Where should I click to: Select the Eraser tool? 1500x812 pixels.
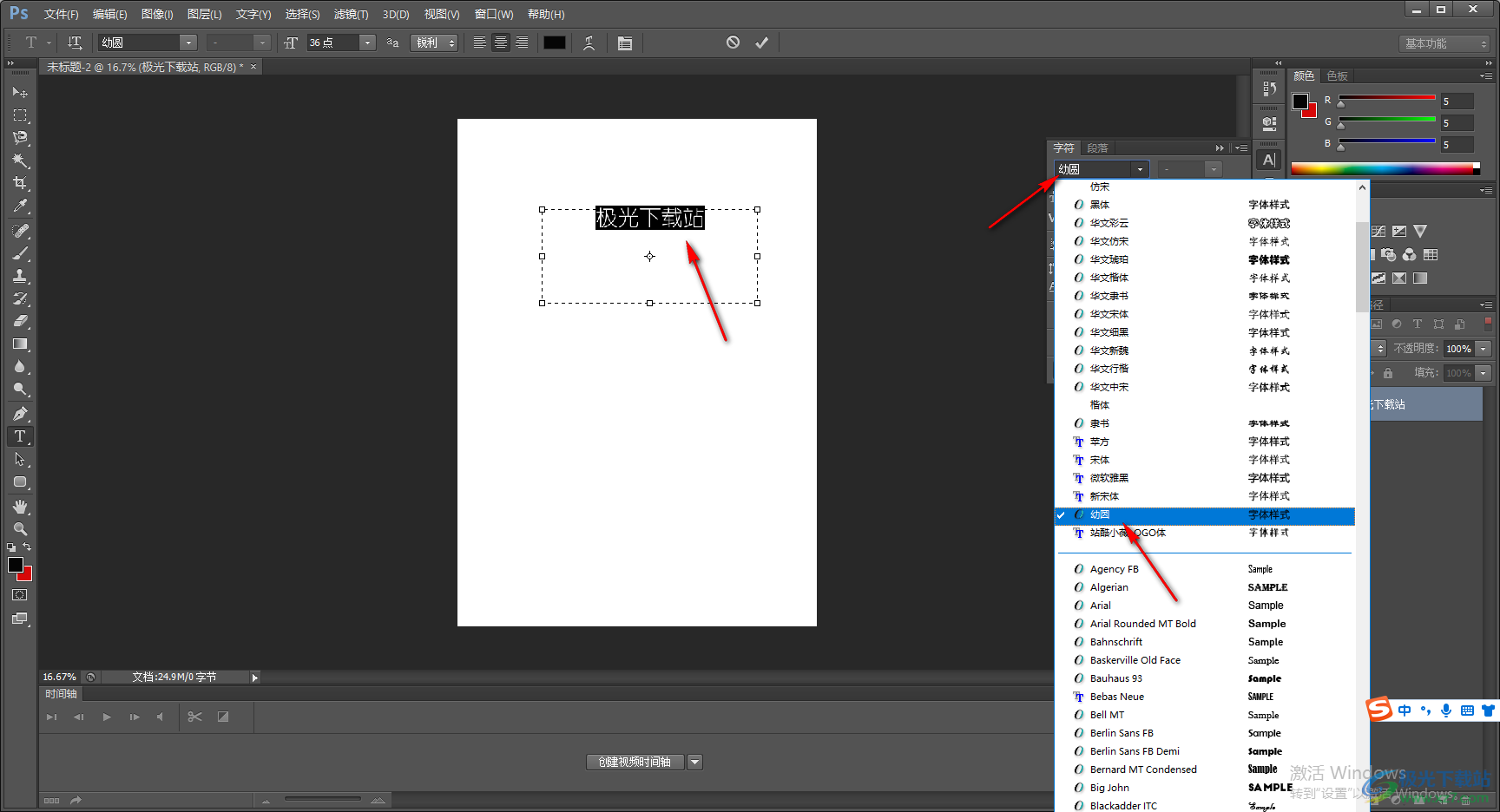[20, 321]
